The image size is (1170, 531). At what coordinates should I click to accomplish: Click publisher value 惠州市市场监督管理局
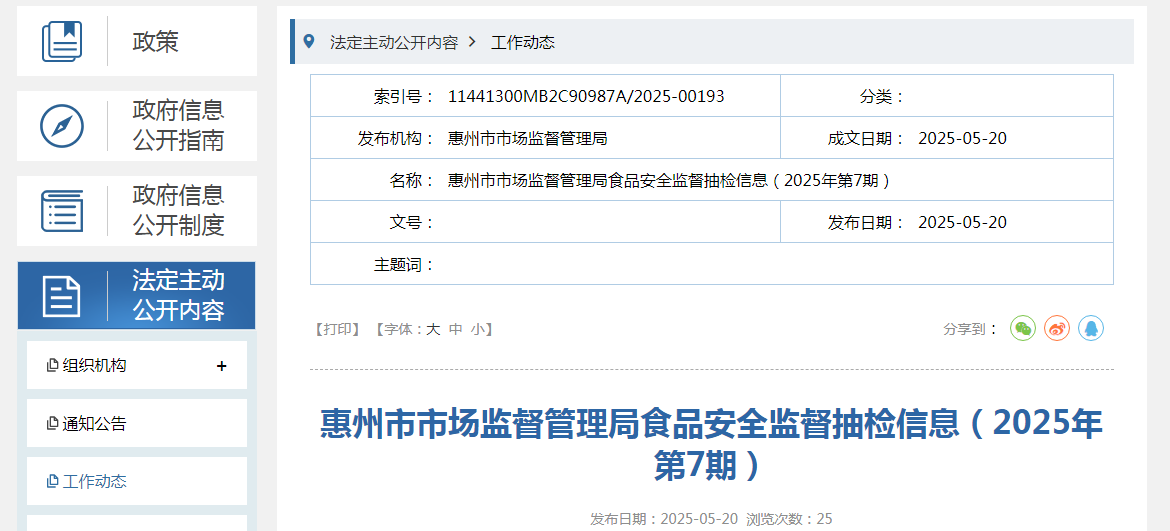(x=528, y=138)
